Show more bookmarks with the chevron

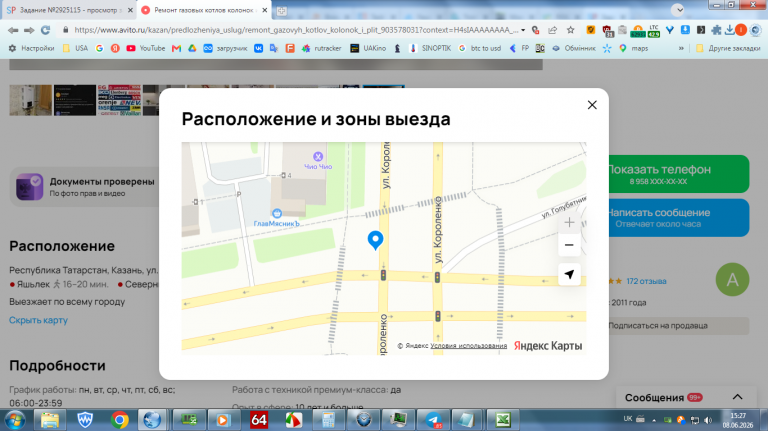click(681, 48)
